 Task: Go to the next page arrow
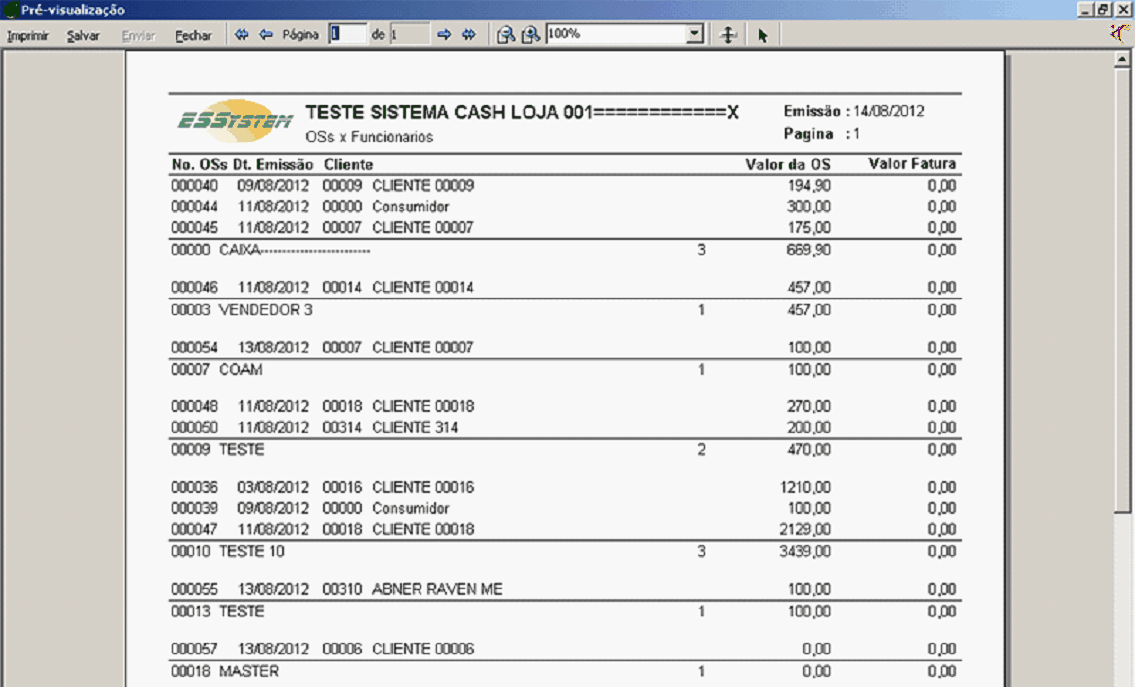(x=445, y=35)
